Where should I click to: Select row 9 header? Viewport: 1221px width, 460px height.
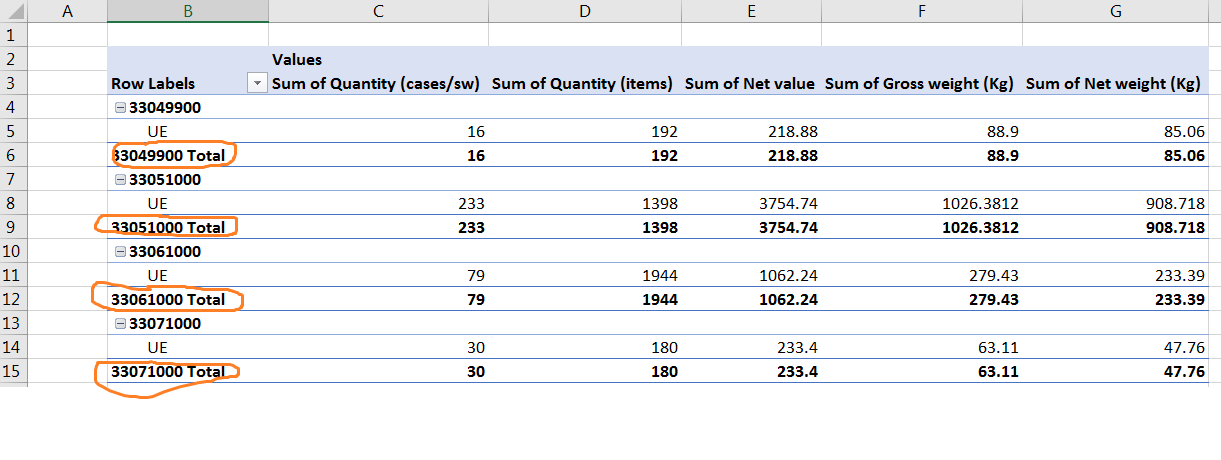click(x=14, y=227)
